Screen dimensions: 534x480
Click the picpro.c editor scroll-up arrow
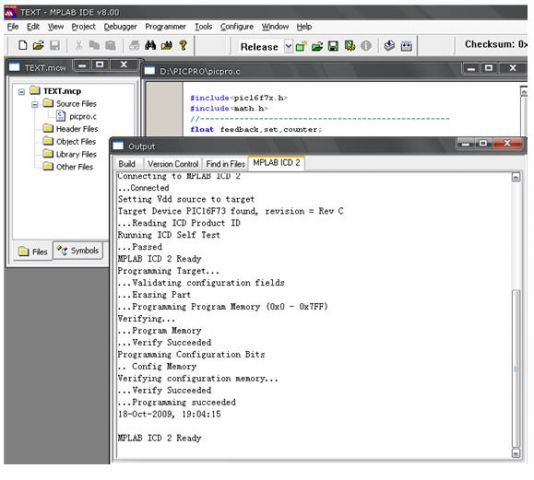click(524, 91)
